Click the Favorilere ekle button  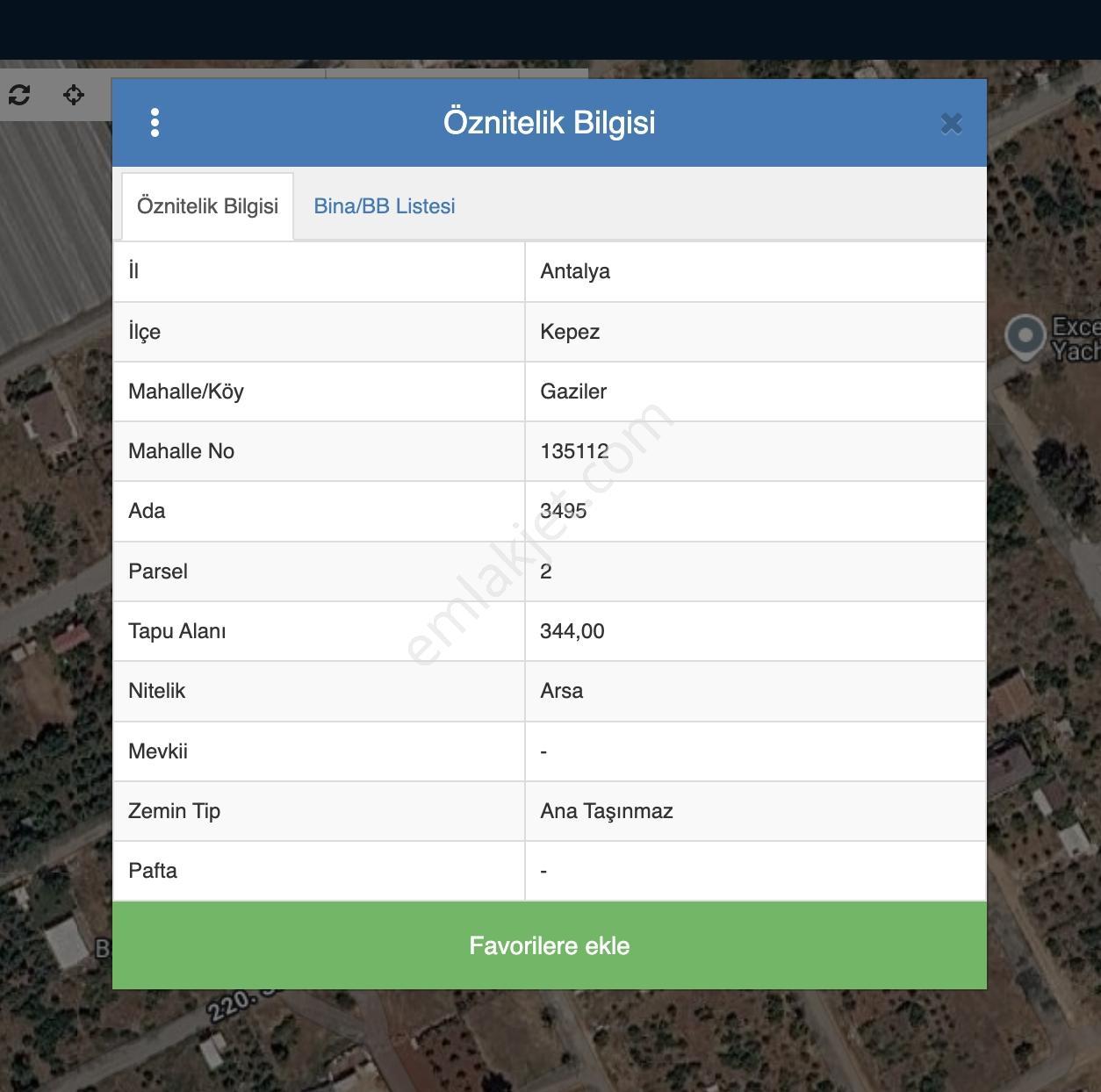click(x=550, y=945)
